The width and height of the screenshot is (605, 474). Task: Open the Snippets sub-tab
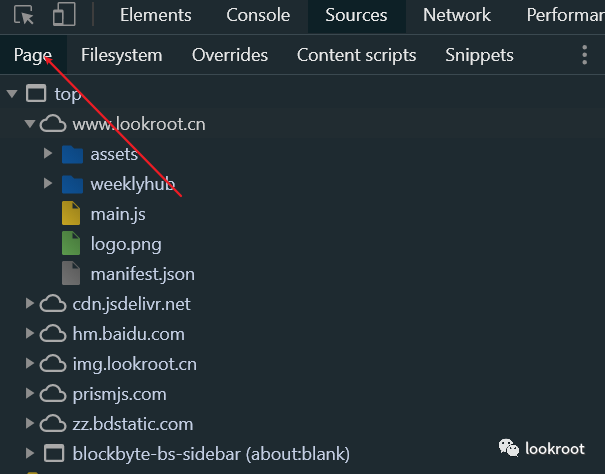pyautogui.click(x=479, y=55)
